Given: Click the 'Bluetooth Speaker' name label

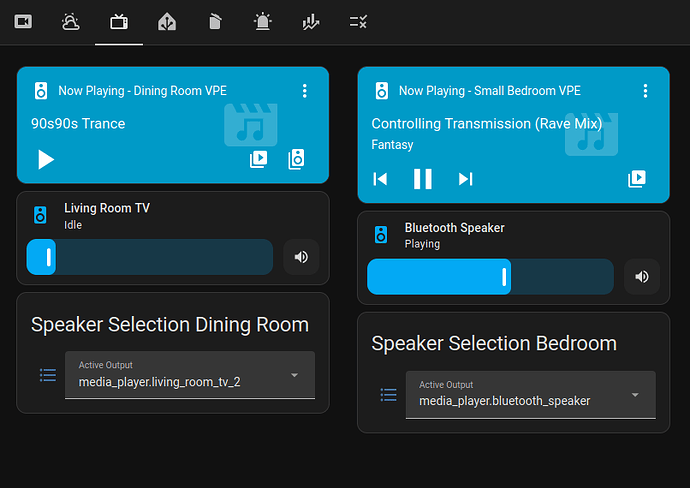Looking at the screenshot, I should pos(455,227).
